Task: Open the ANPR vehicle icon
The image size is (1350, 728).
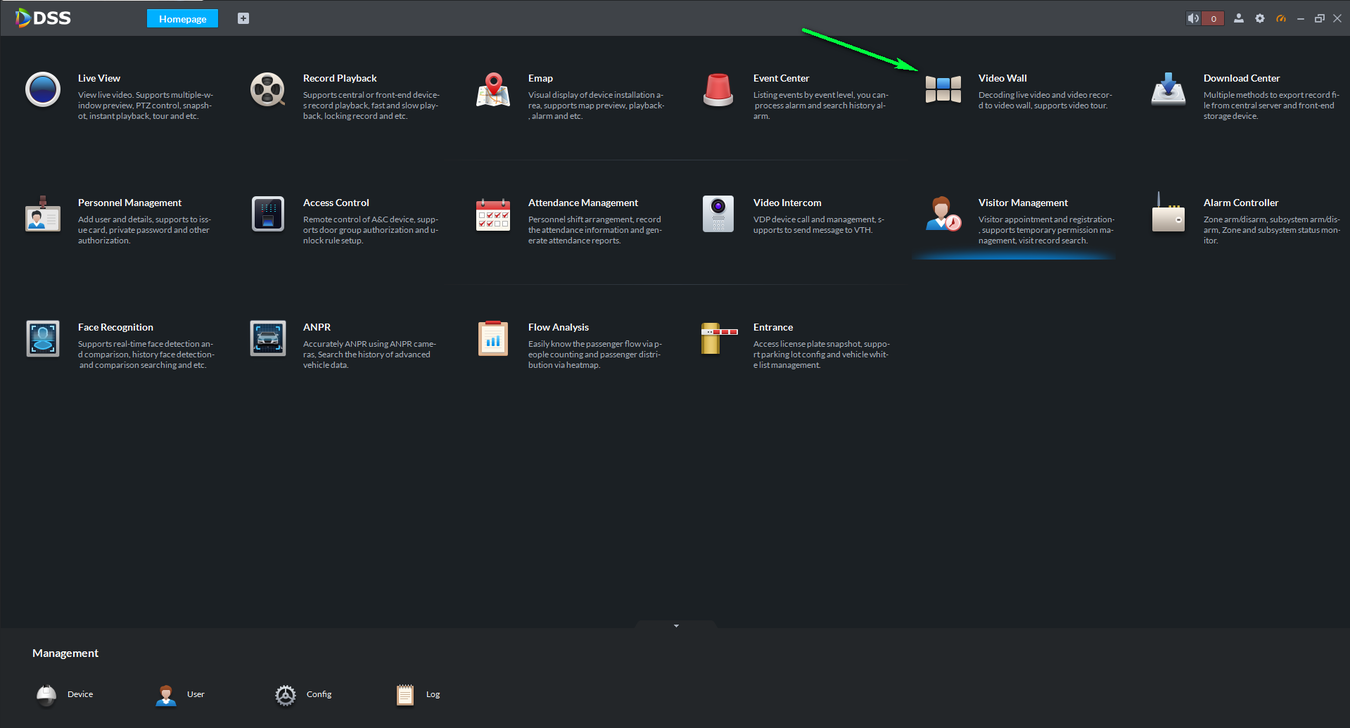Action: (267, 338)
